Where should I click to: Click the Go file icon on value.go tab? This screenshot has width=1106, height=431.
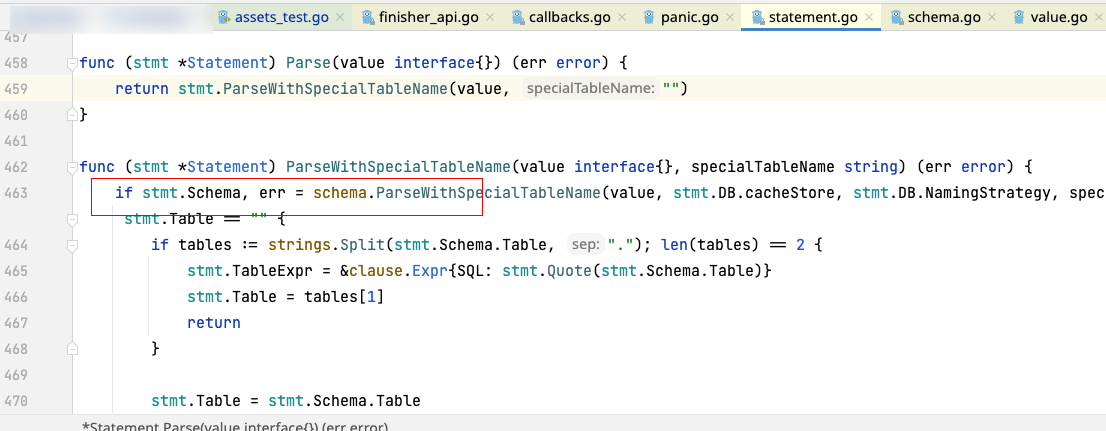coord(1021,18)
